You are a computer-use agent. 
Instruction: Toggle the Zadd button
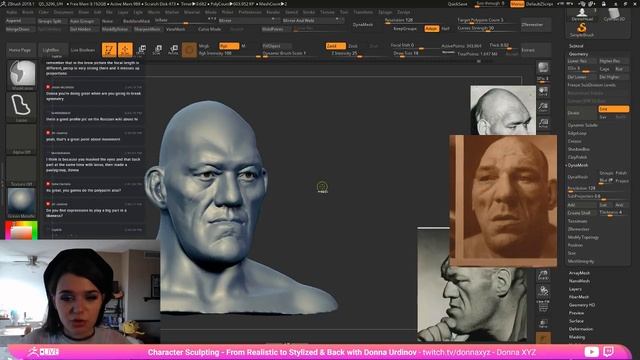(336, 46)
